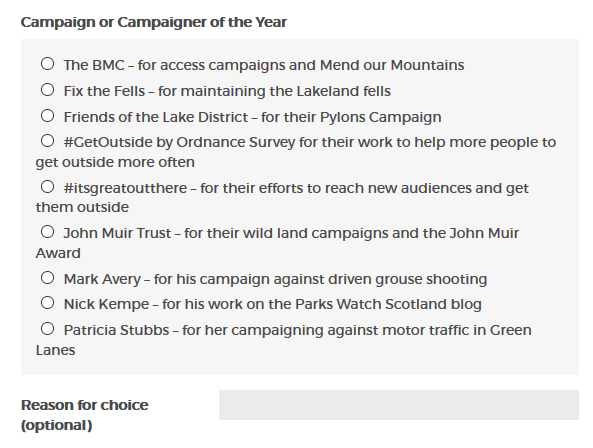This screenshot has height=448, width=593.
Task: Choose the Fix the Fells radio option
Action: [47, 90]
